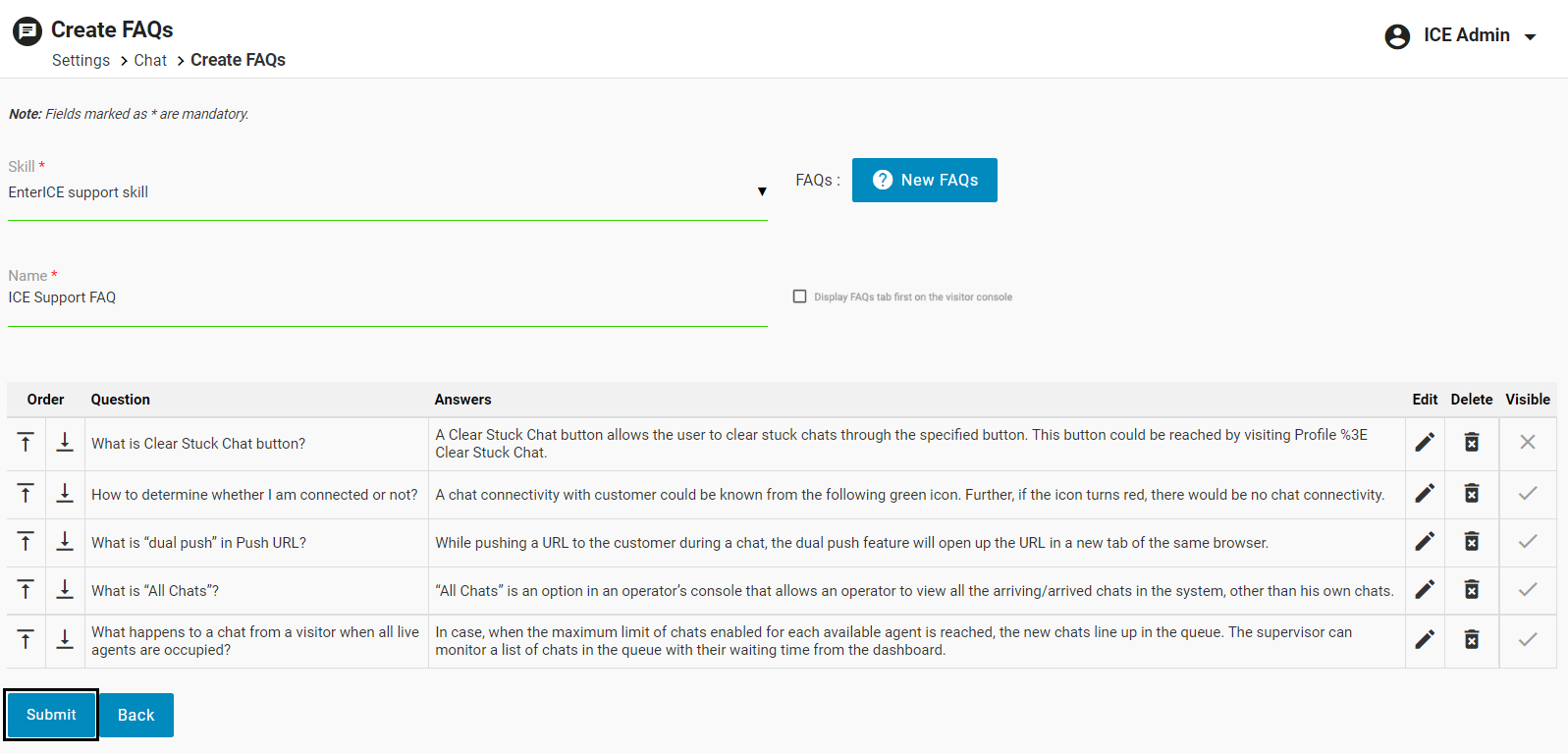The width and height of the screenshot is (1568, 754).
Task: Move 'dual push' question down
Action: pos(65,542)
